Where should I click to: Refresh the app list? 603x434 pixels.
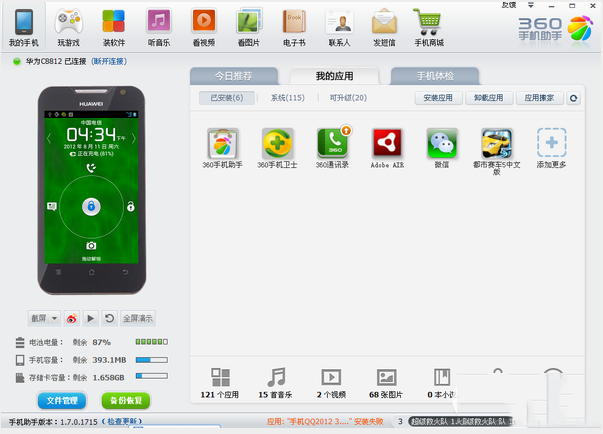point(573,98)
